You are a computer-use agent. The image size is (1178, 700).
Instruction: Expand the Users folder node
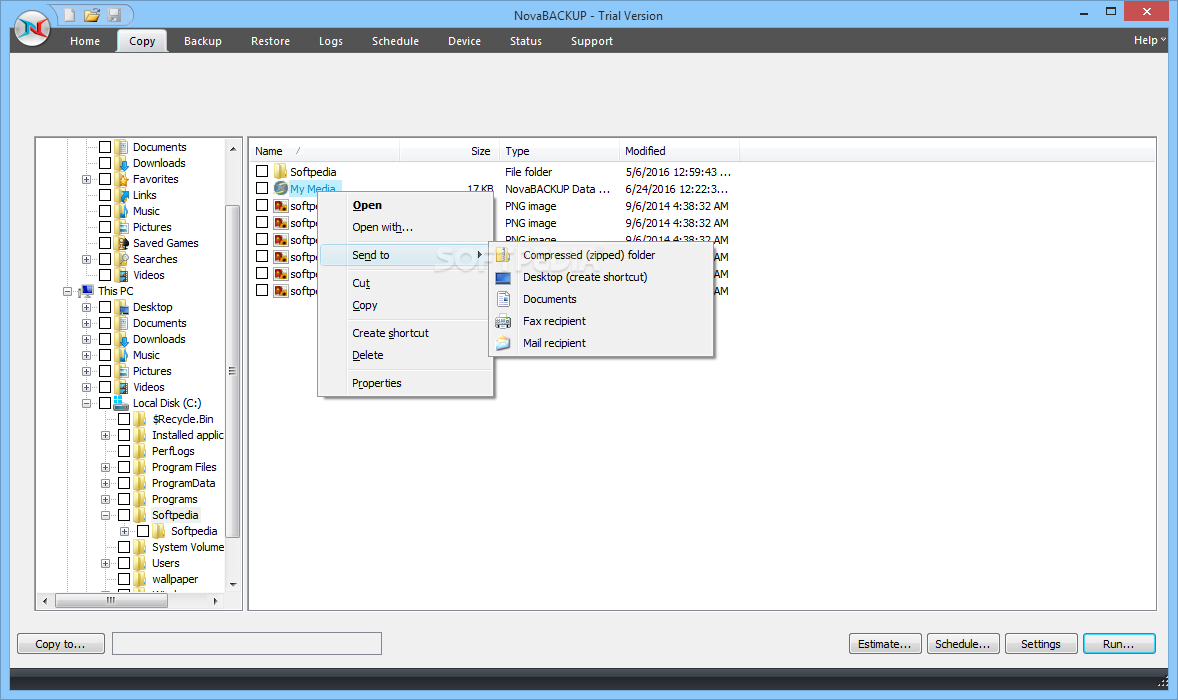click(x=105, y=563)
